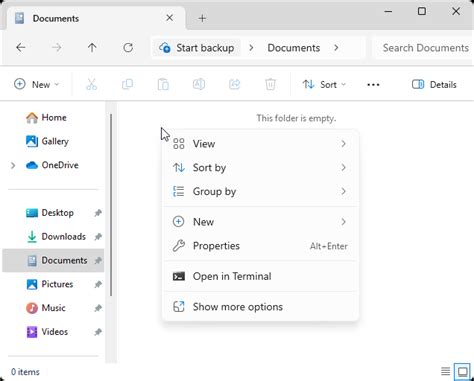Switch to details list view in status bar
Viewport: 474px width, 381px height.
coord(445,371)
